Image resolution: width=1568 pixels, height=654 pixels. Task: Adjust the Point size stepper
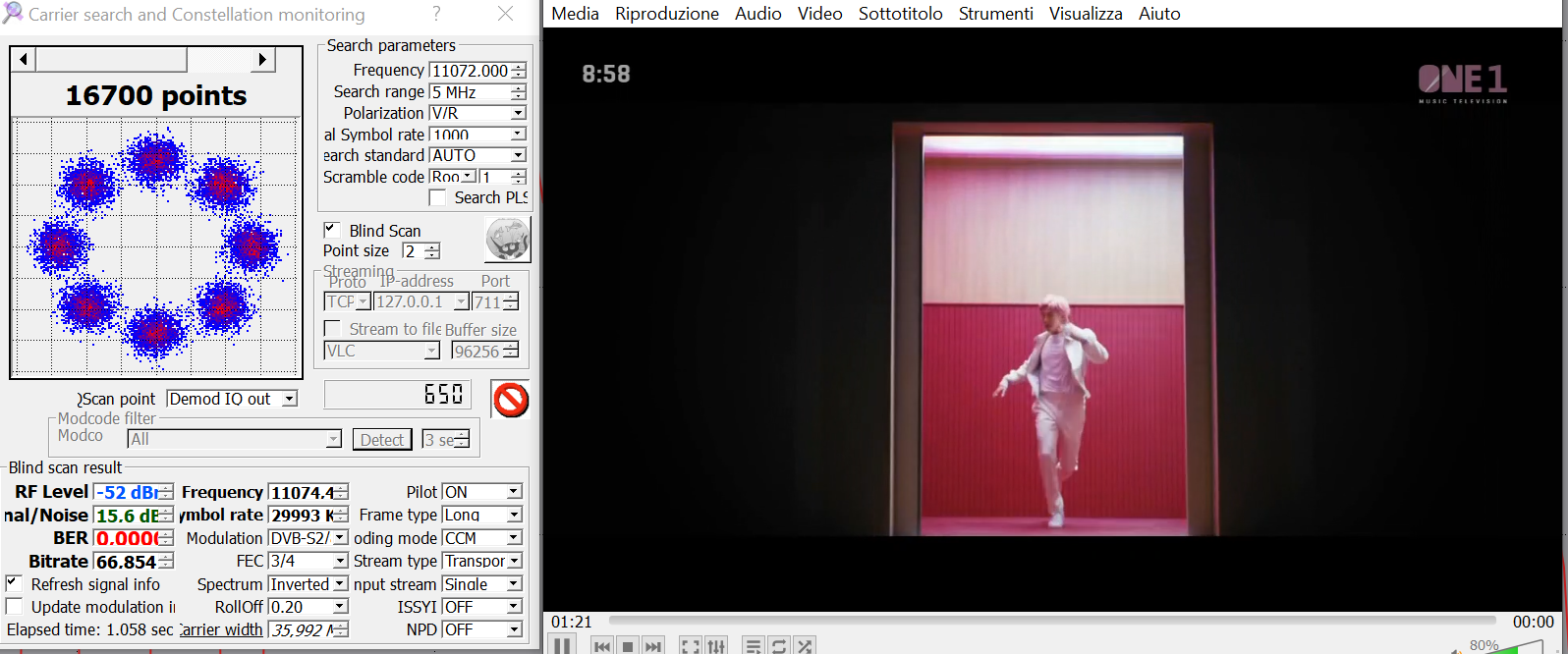431,251
